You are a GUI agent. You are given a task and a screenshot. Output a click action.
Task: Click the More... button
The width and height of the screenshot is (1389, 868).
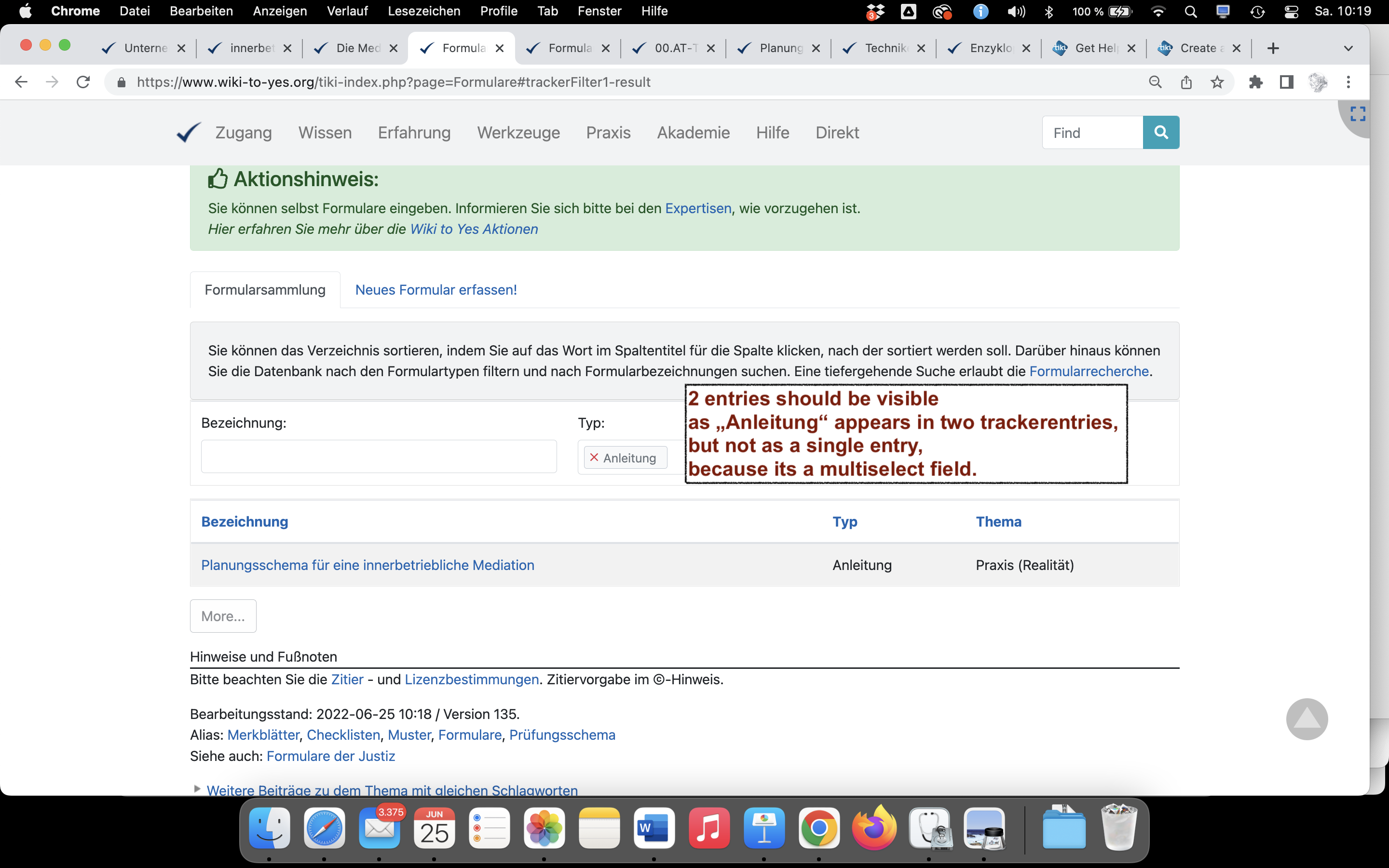click(x=223, y=616)
